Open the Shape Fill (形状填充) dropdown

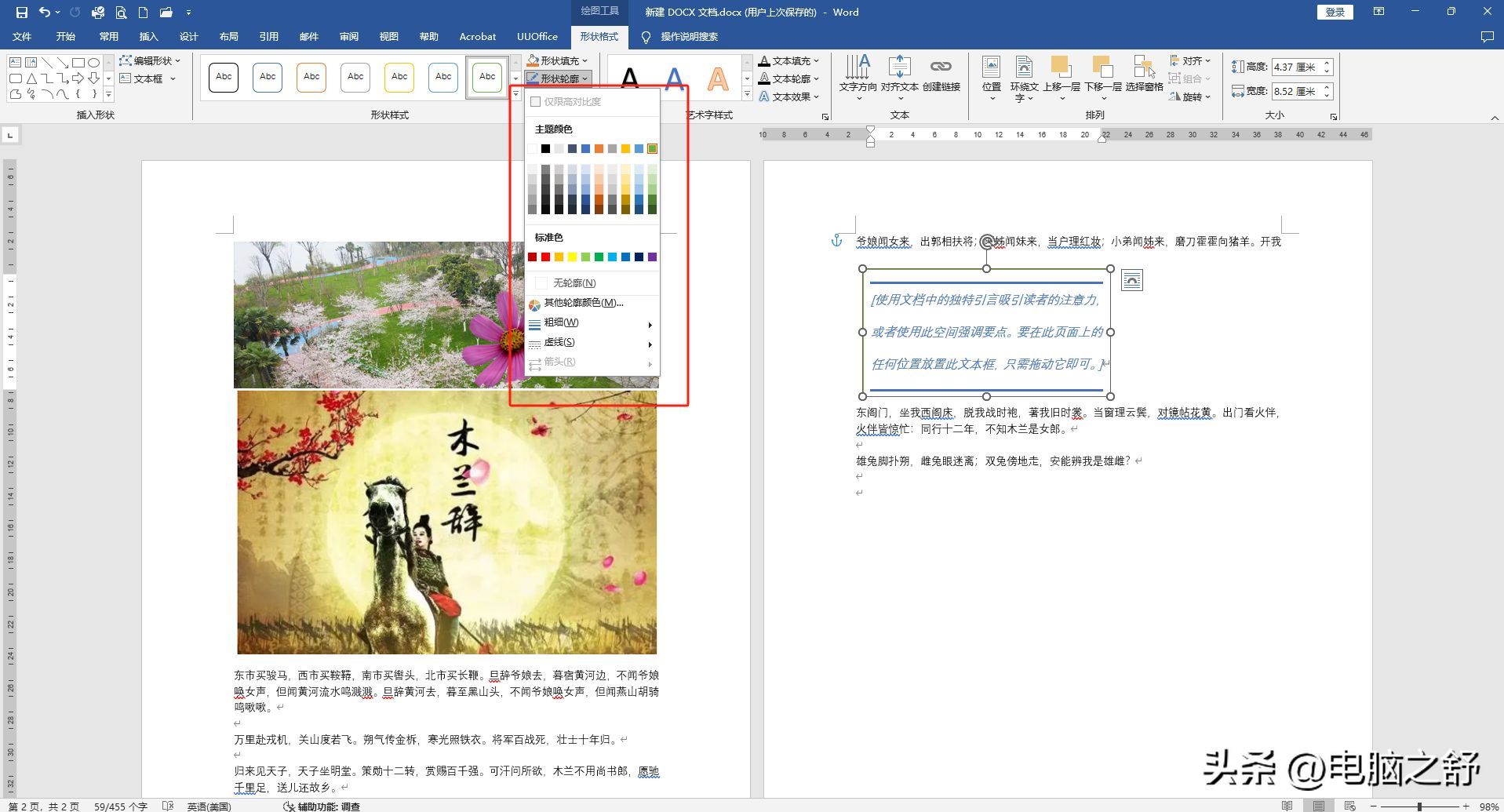(557, 60)
